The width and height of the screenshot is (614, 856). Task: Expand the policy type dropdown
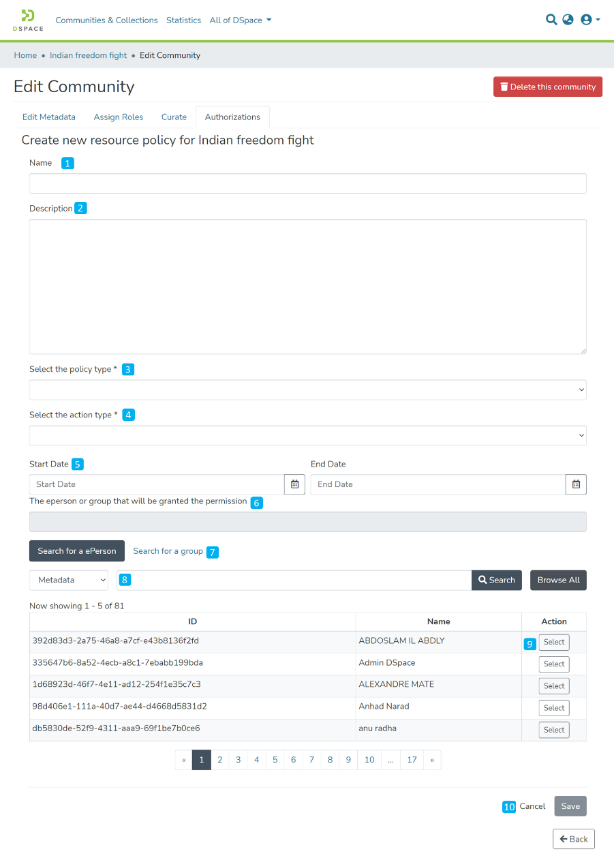(x=307, y=389)
